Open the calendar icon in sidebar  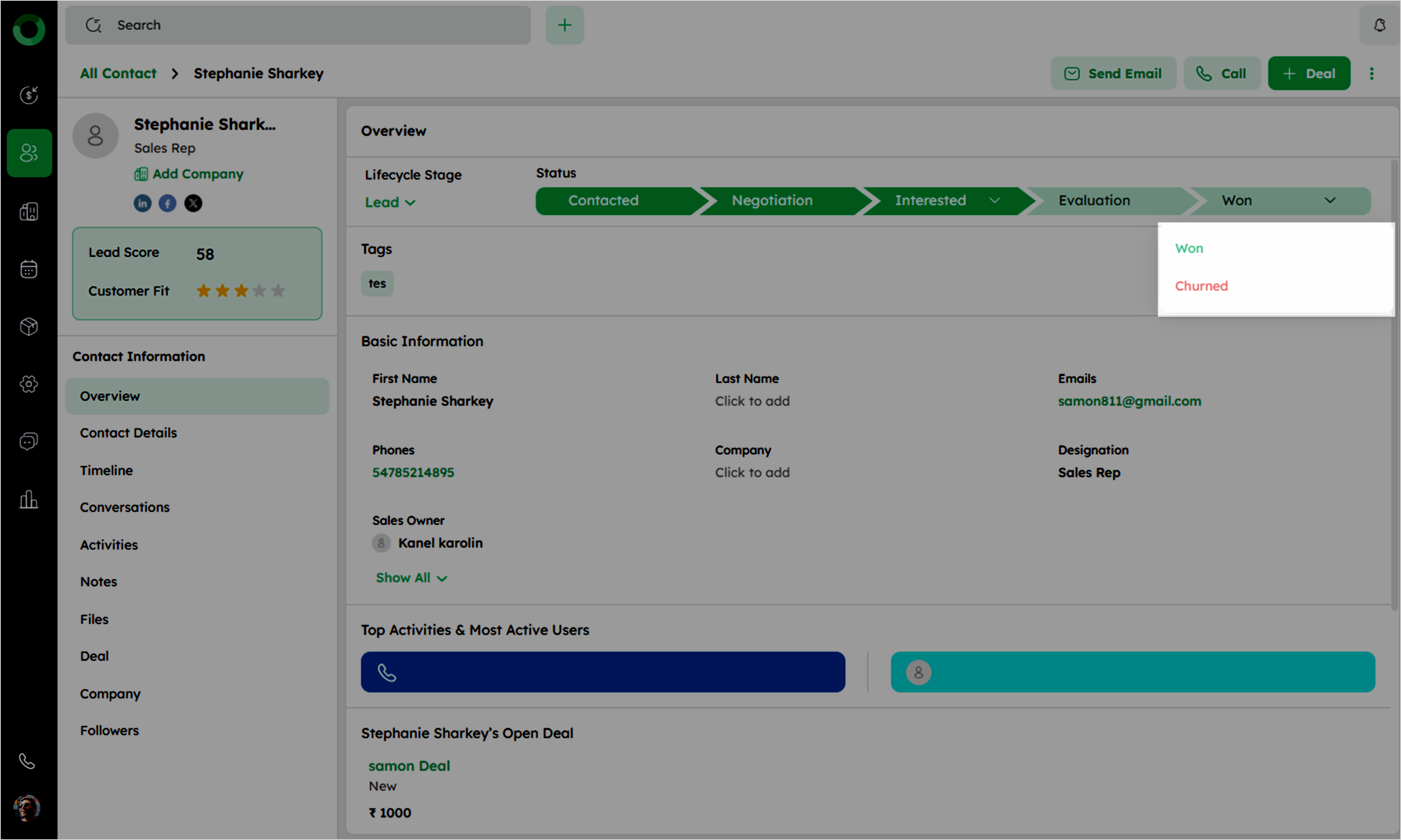click(29, 269)
